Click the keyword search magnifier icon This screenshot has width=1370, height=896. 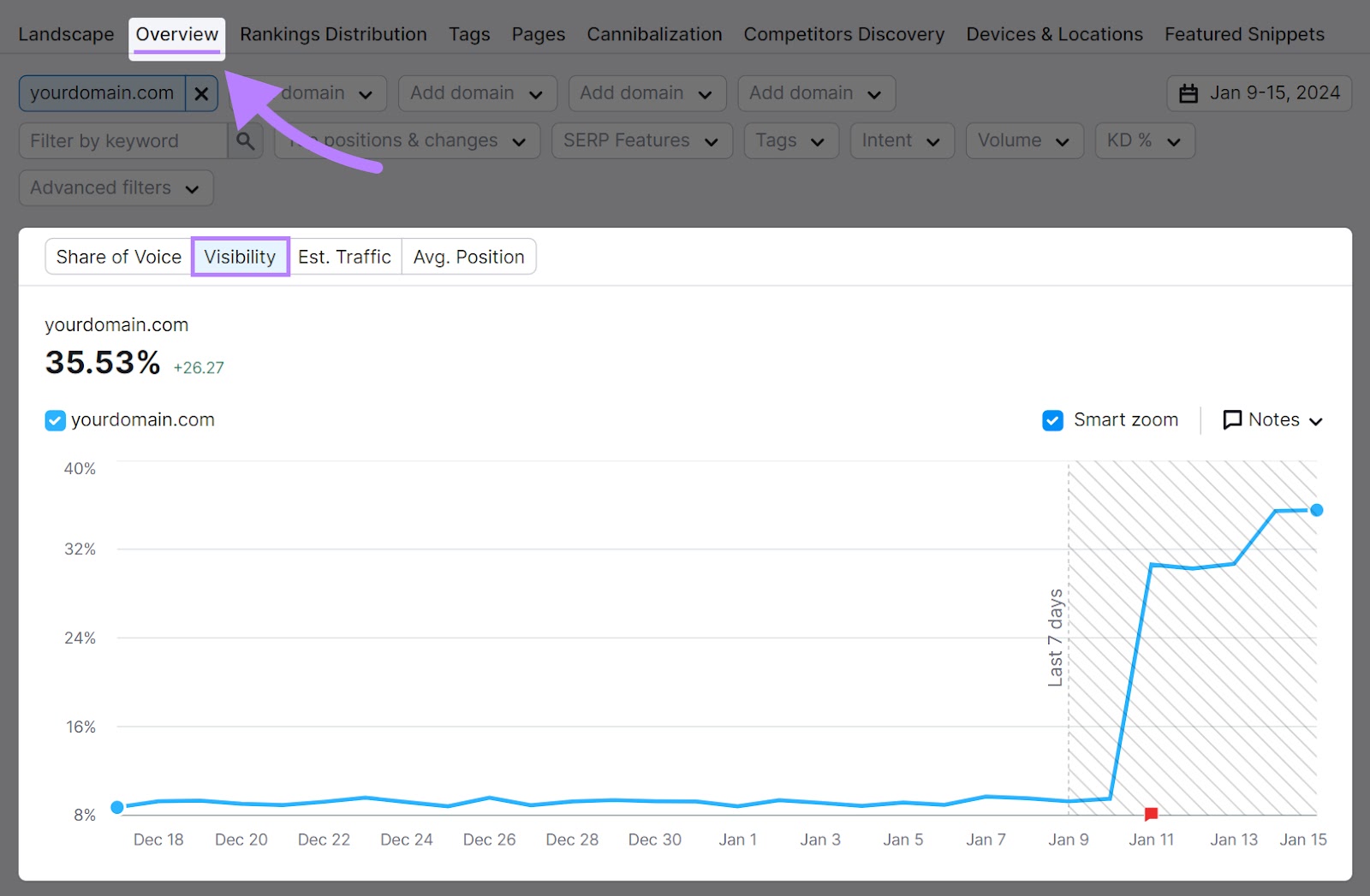coord(246,140)
